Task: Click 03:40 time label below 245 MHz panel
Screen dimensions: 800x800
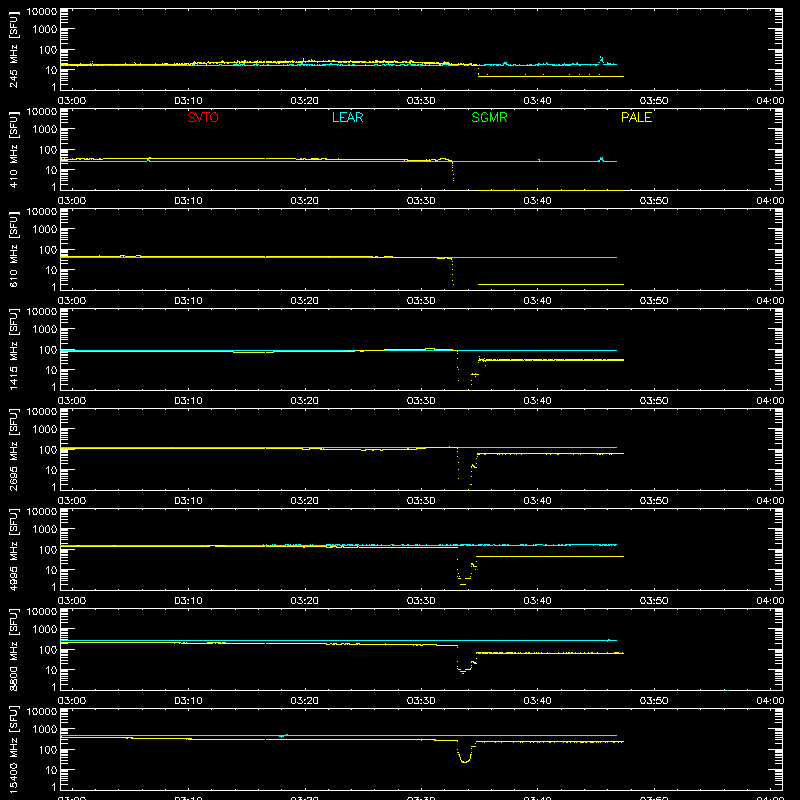Action: click(537, 101)
